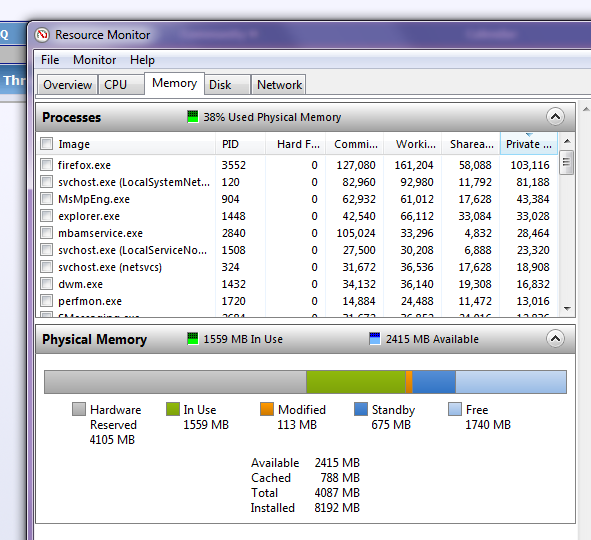Switch to the CPU tab

click(x=121, y=84)
